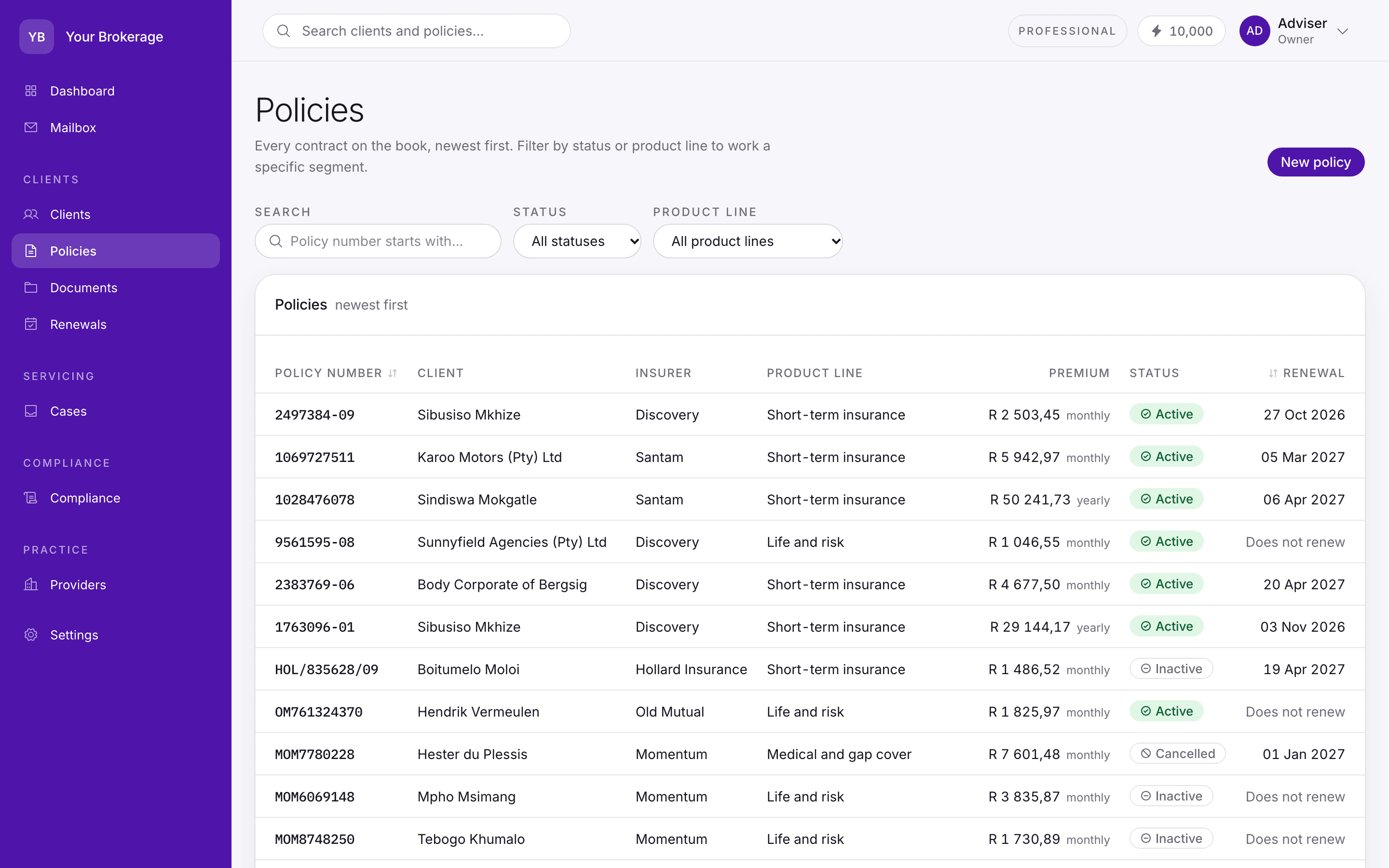Go to Renewals in the sidebar
The height and width of the screenshot is (868, 1389).
[x=115, y=325]
